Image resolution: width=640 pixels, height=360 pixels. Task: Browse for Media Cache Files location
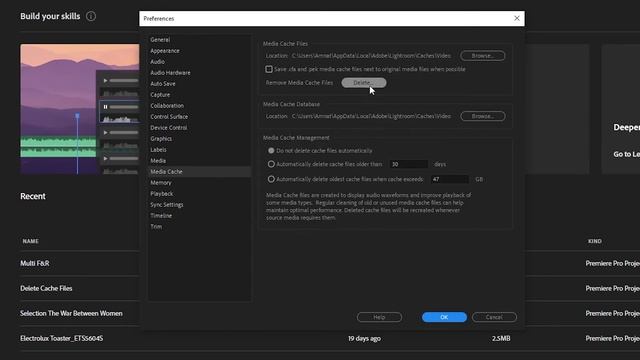coord(482,56)
